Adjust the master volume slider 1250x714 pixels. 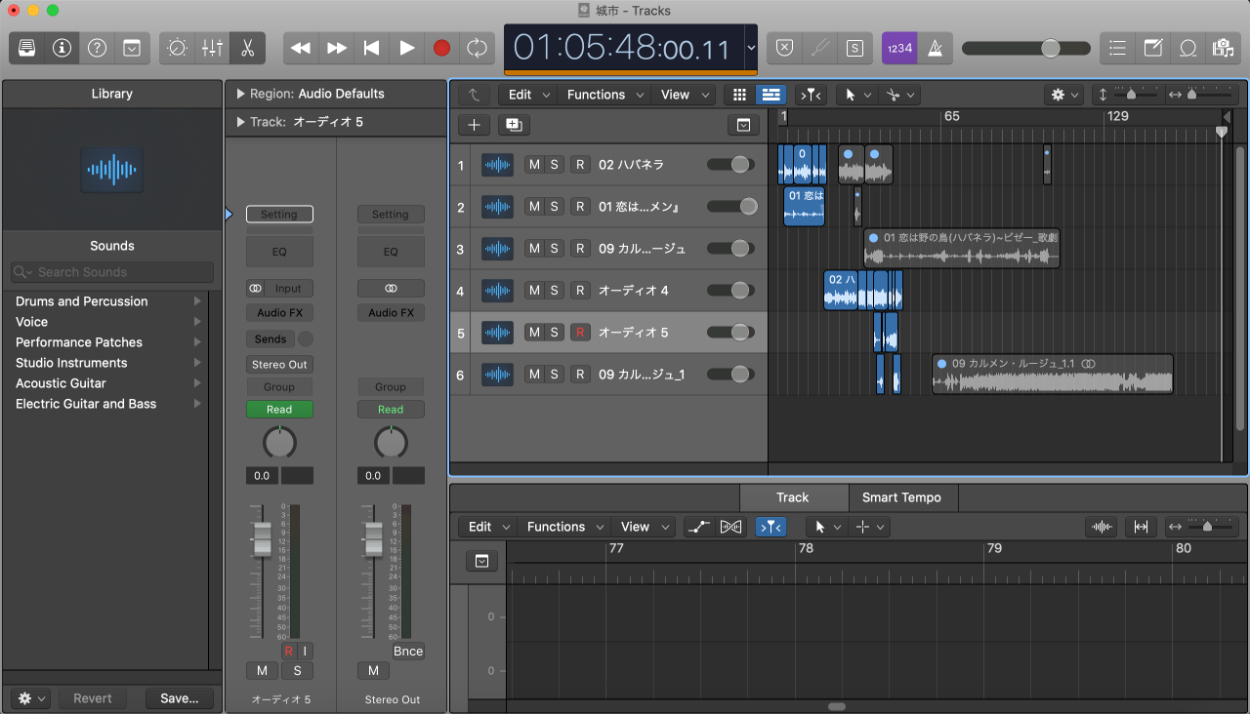click(1050, 48)
